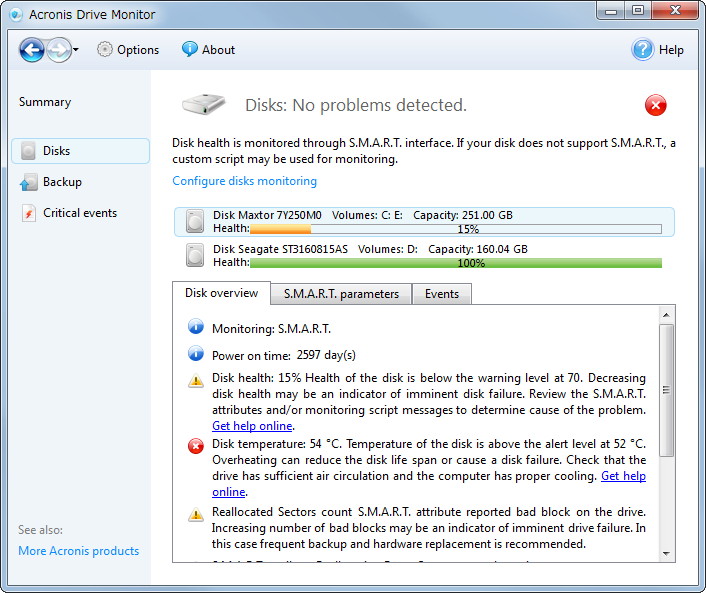
Task: Click the Disk temperature red error icon
Action: (x=195, y=446)
